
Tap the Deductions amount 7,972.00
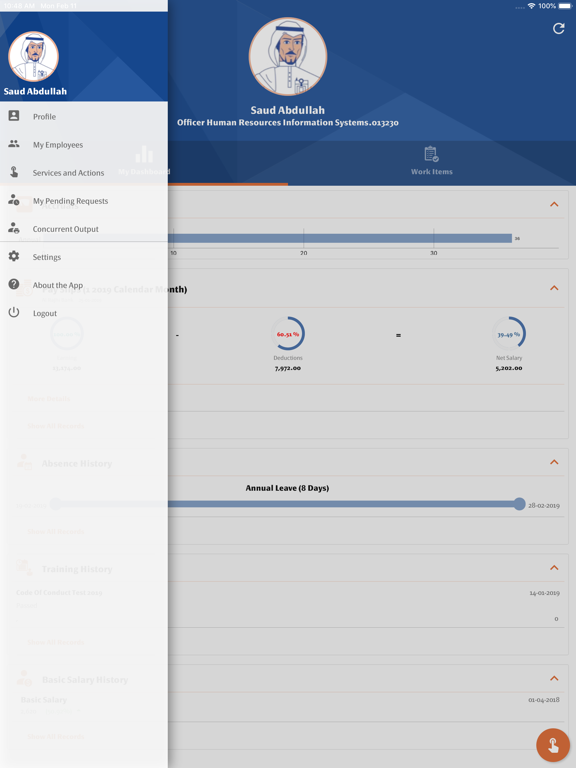tap(288, 368)
